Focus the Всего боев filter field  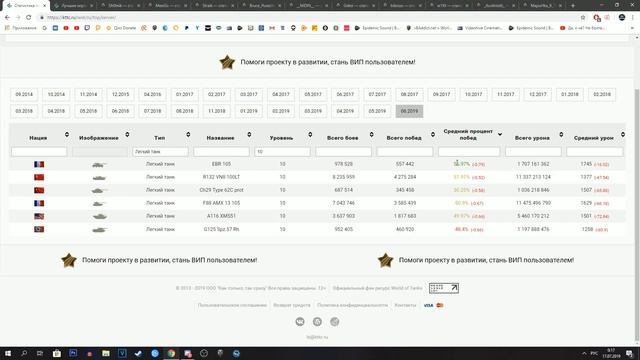point(343,152)
